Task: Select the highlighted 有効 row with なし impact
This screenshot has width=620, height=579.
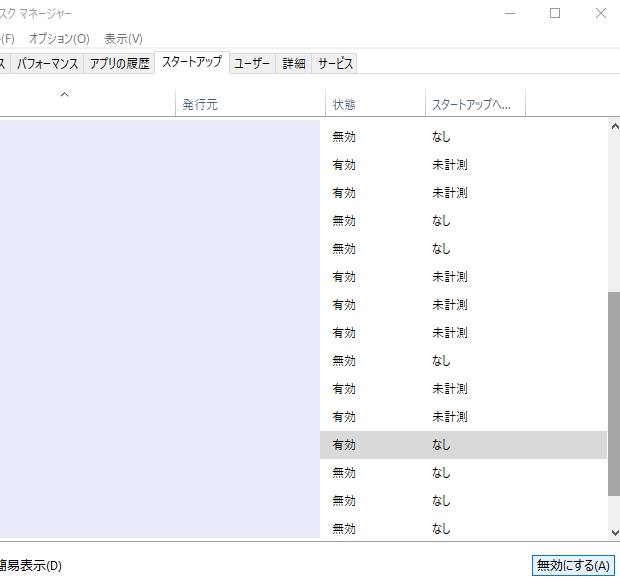Action: [x=462, y=444]
